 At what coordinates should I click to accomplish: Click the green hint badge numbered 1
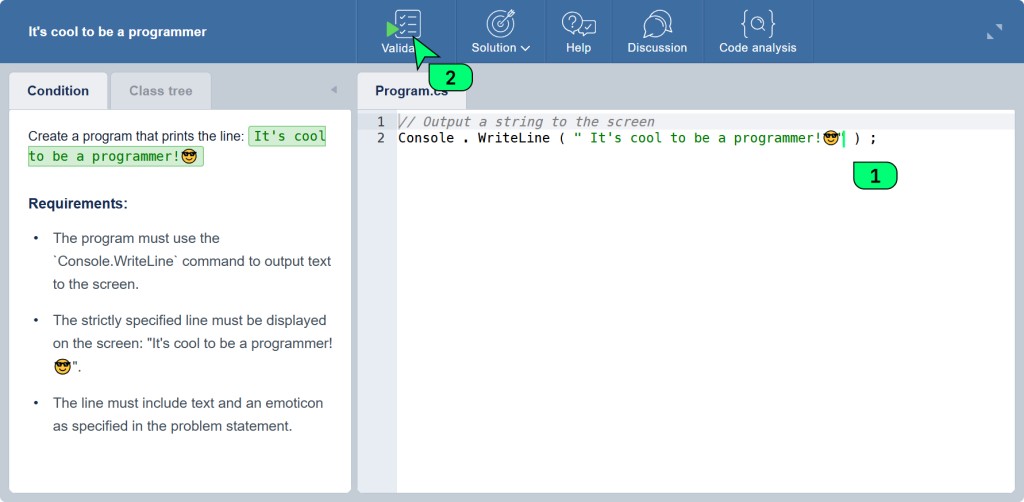(875, 176)
